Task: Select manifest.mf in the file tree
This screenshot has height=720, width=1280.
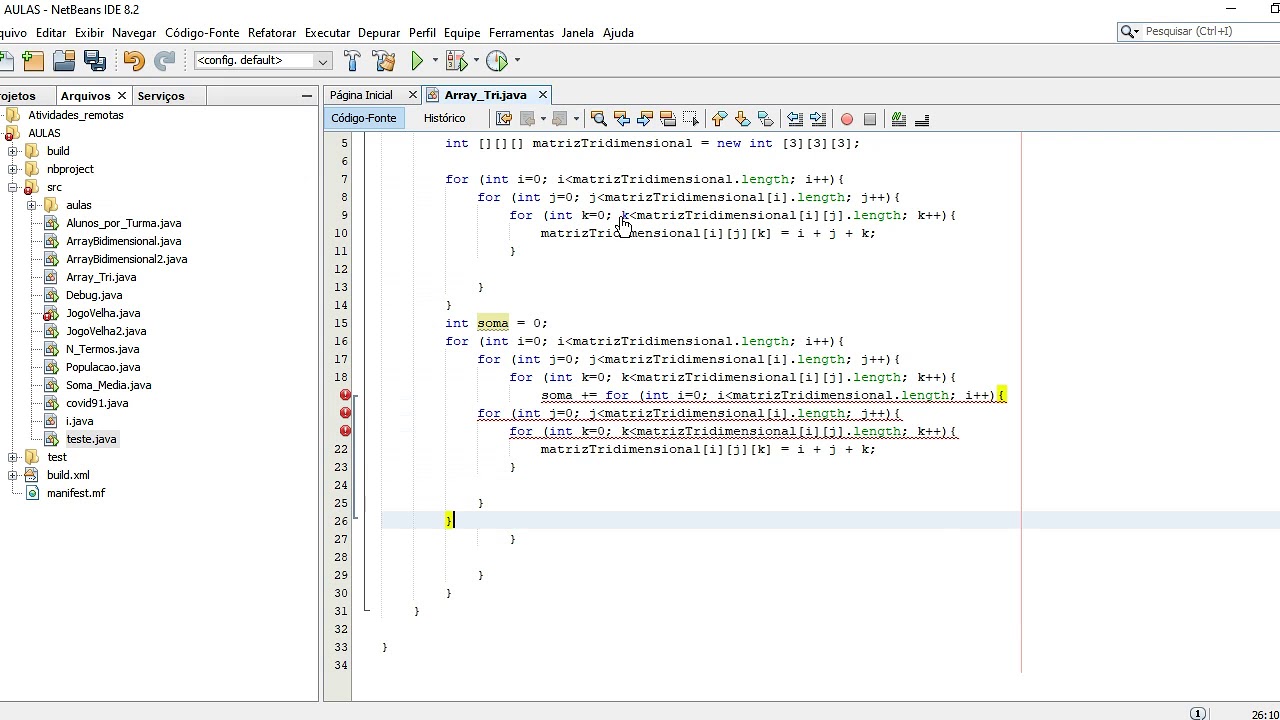Action: (75, 493)
